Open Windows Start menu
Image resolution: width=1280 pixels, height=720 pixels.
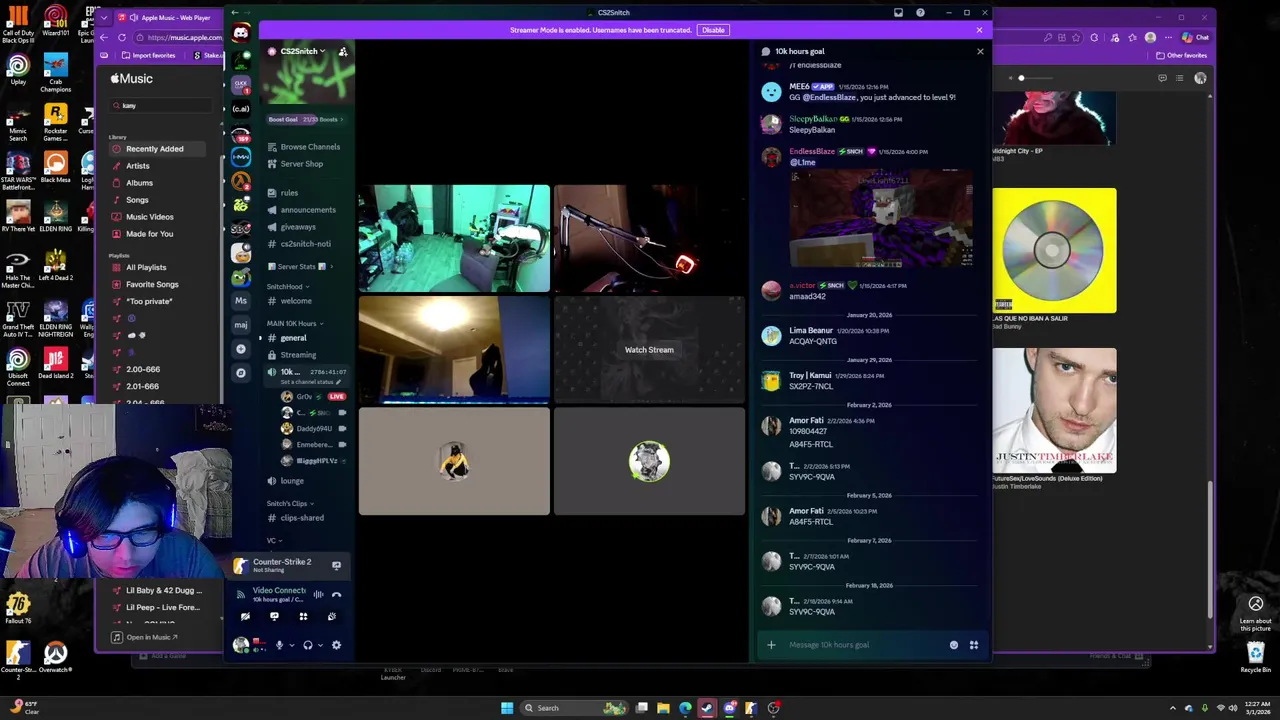507,708
